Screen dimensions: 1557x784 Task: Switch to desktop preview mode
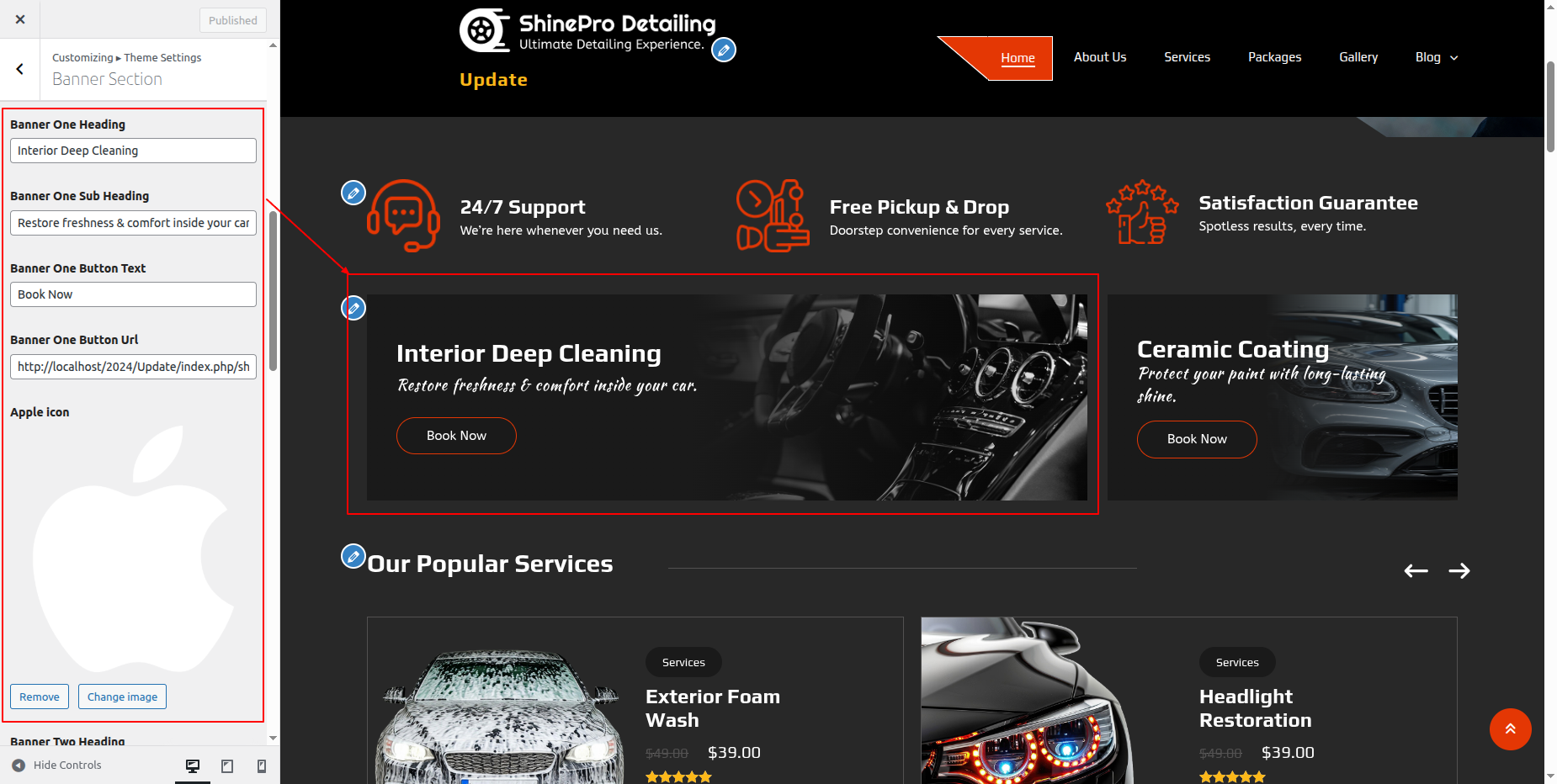(x=193, y=765)
